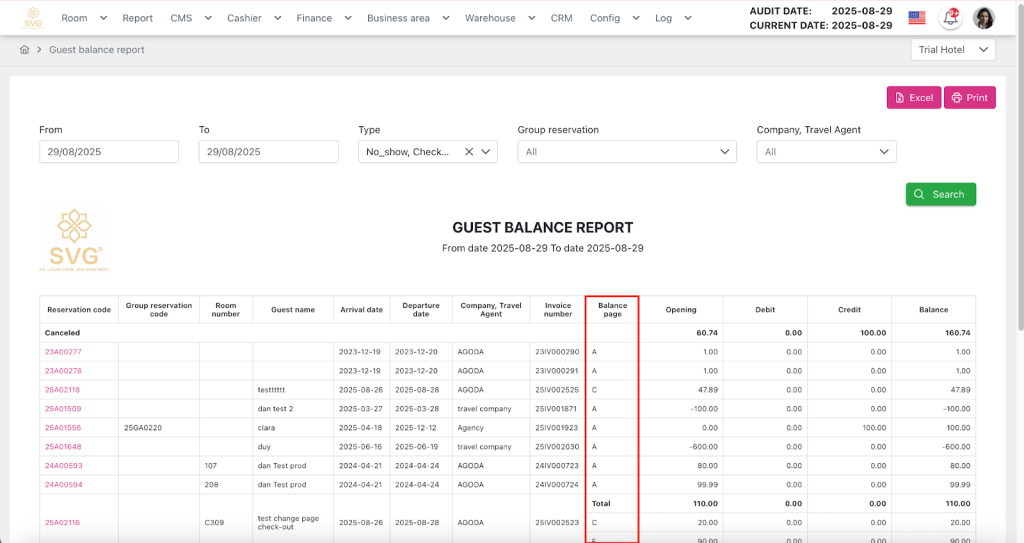Screen dimensions: 1024x543
Task: Open the user profile avatar
Action: (x=984, y=18)
